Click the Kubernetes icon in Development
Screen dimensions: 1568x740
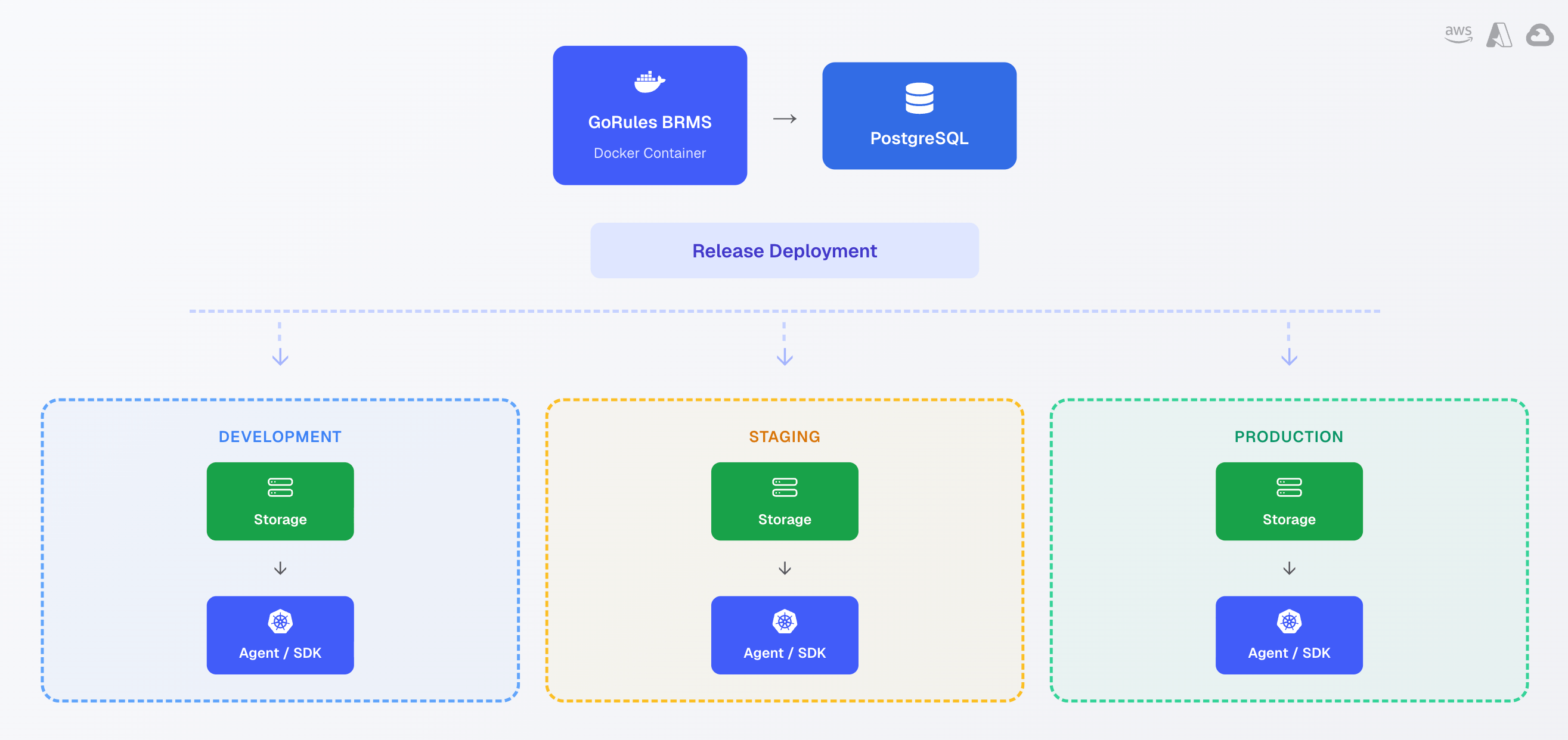pos(280,621)
